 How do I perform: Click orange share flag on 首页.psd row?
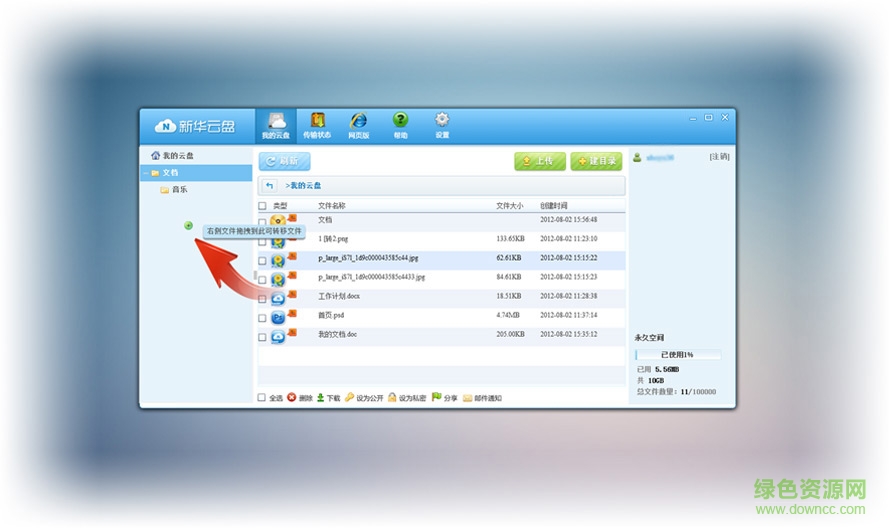click(293, 314)
